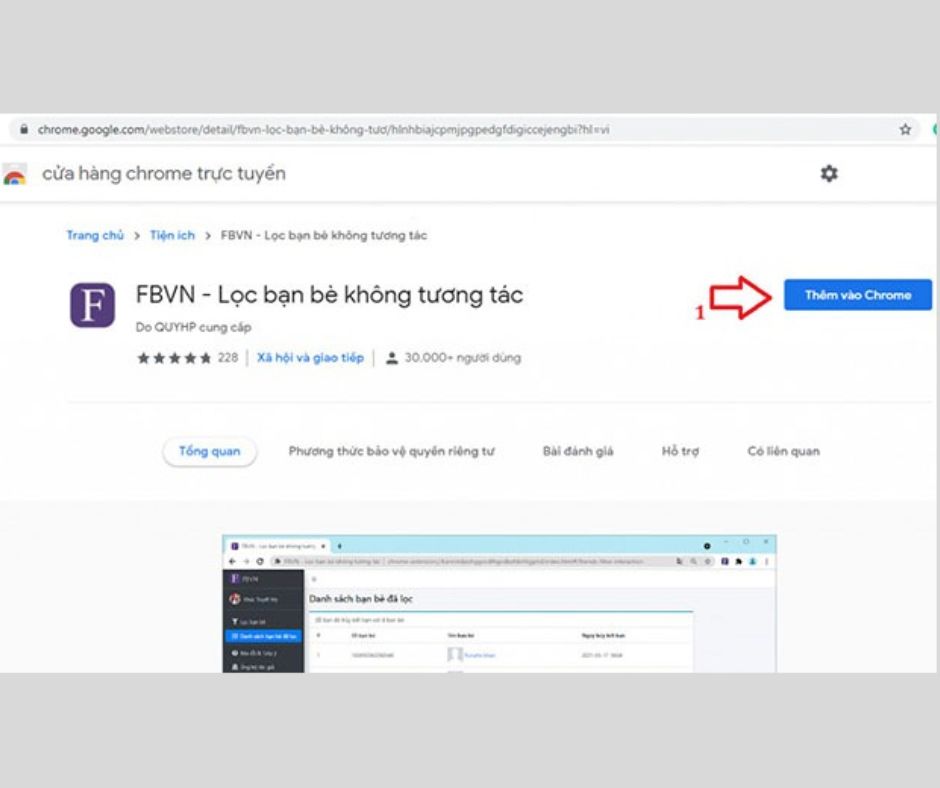Click the purple FBVN extension icon
Viewport: 940px width, 788px height.
(92, 305)
